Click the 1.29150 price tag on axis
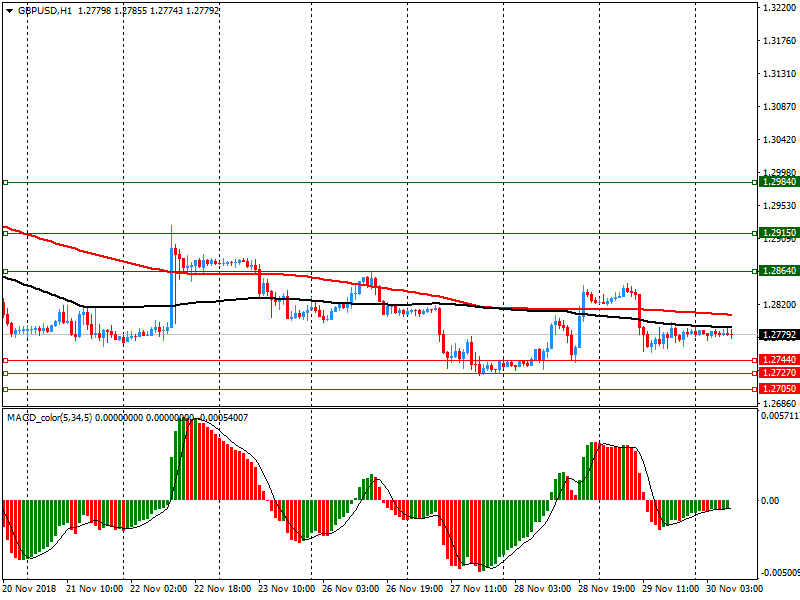 click(x=778, y=233)
